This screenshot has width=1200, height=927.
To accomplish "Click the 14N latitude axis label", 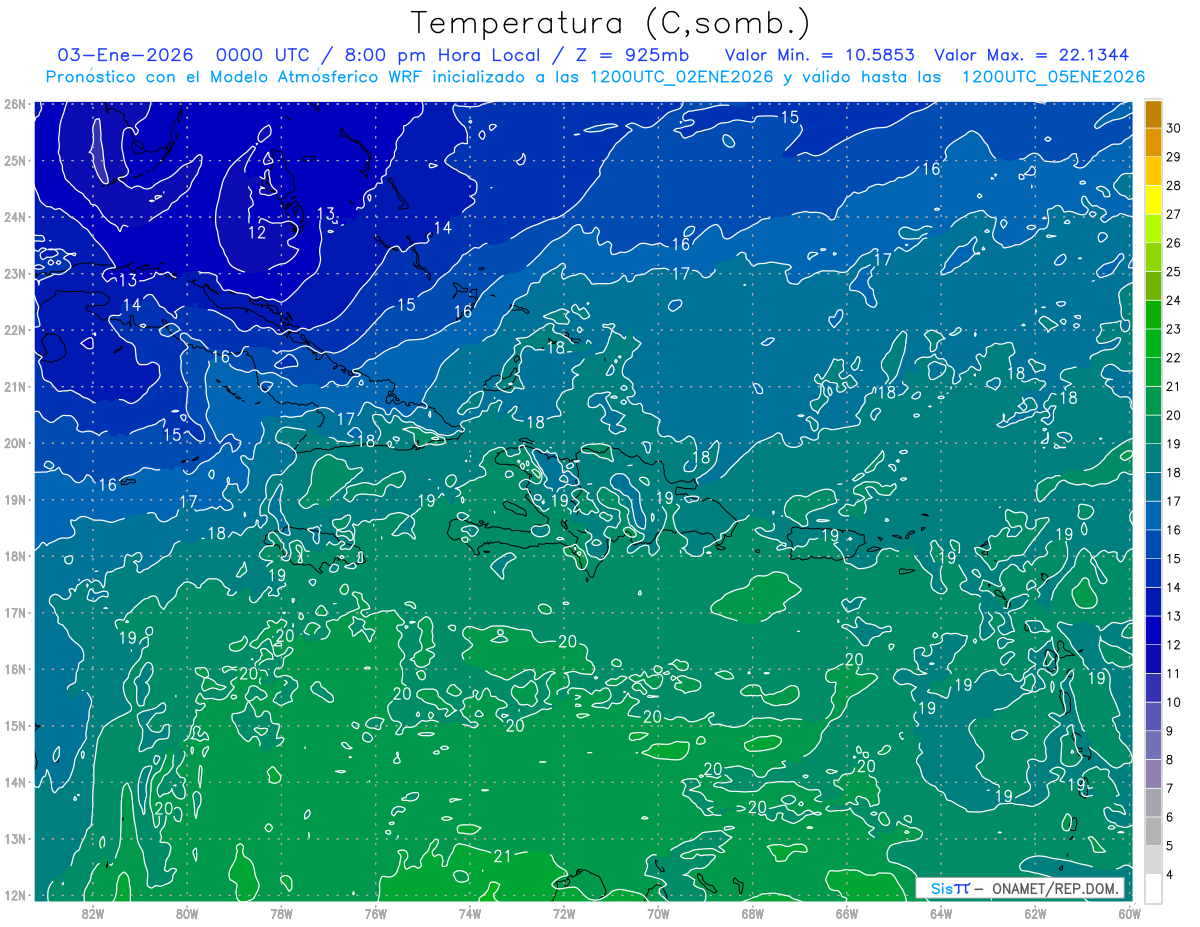I will [14, 782].
